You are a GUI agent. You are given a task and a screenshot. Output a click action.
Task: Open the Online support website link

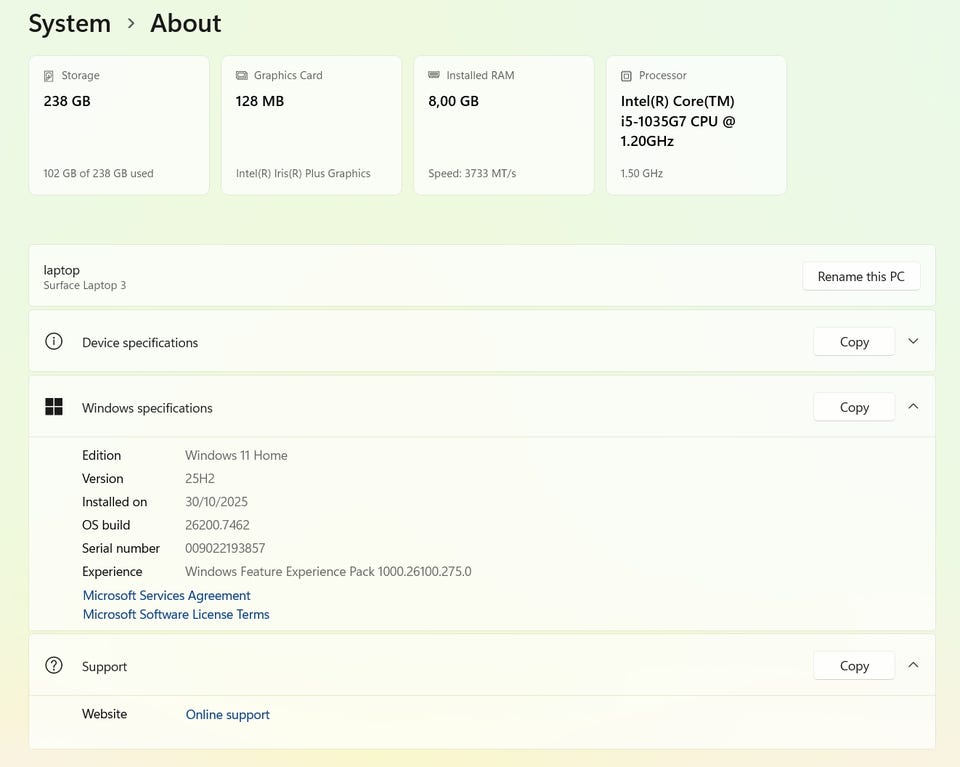click(x=227, y=714)
